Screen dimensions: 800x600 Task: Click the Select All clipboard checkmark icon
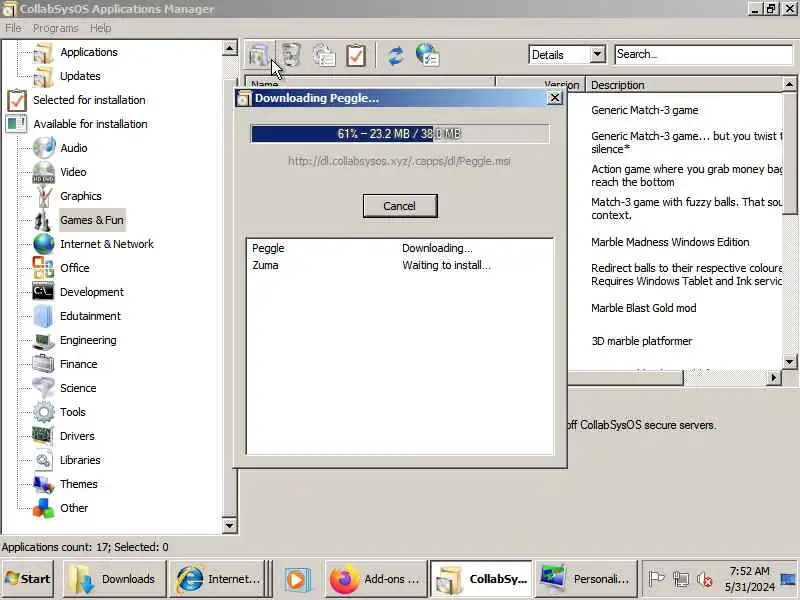[356, 55]
